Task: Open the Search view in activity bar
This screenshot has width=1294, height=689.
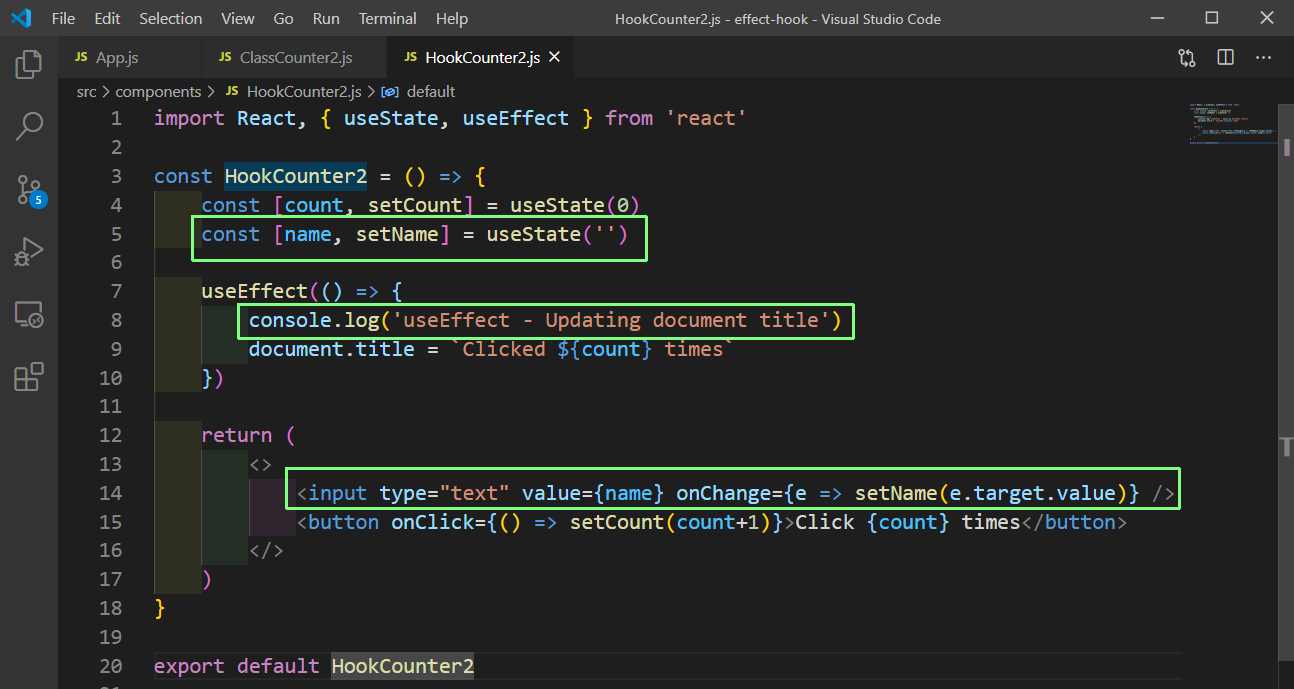Action: (29, 127)
